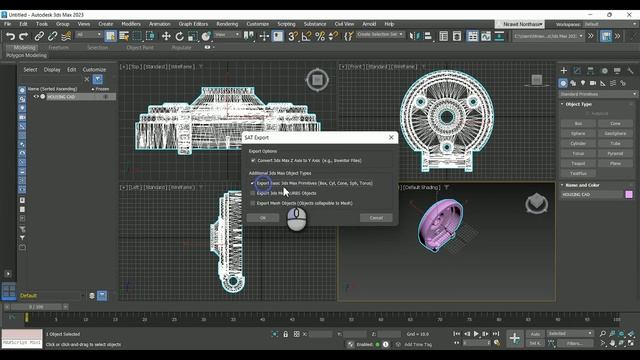
Task: Activate Select and Move tool
Action: (166, 36)
